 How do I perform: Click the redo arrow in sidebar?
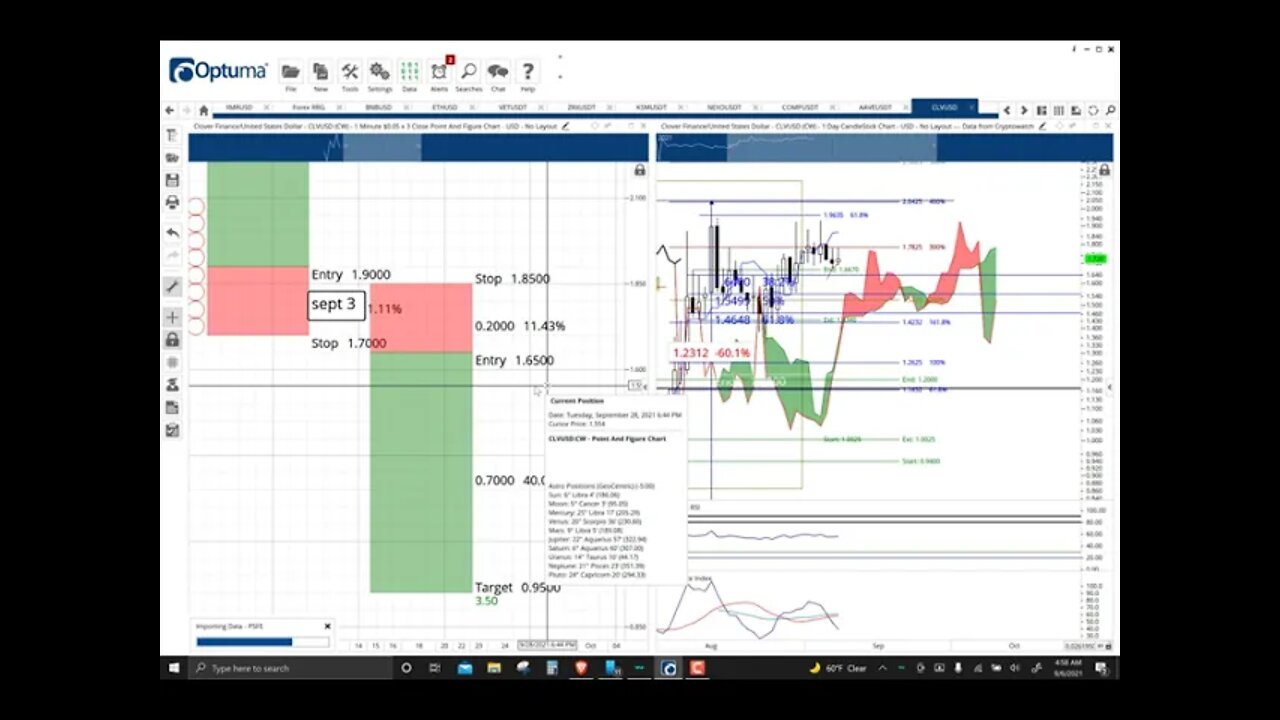[172, 255]
